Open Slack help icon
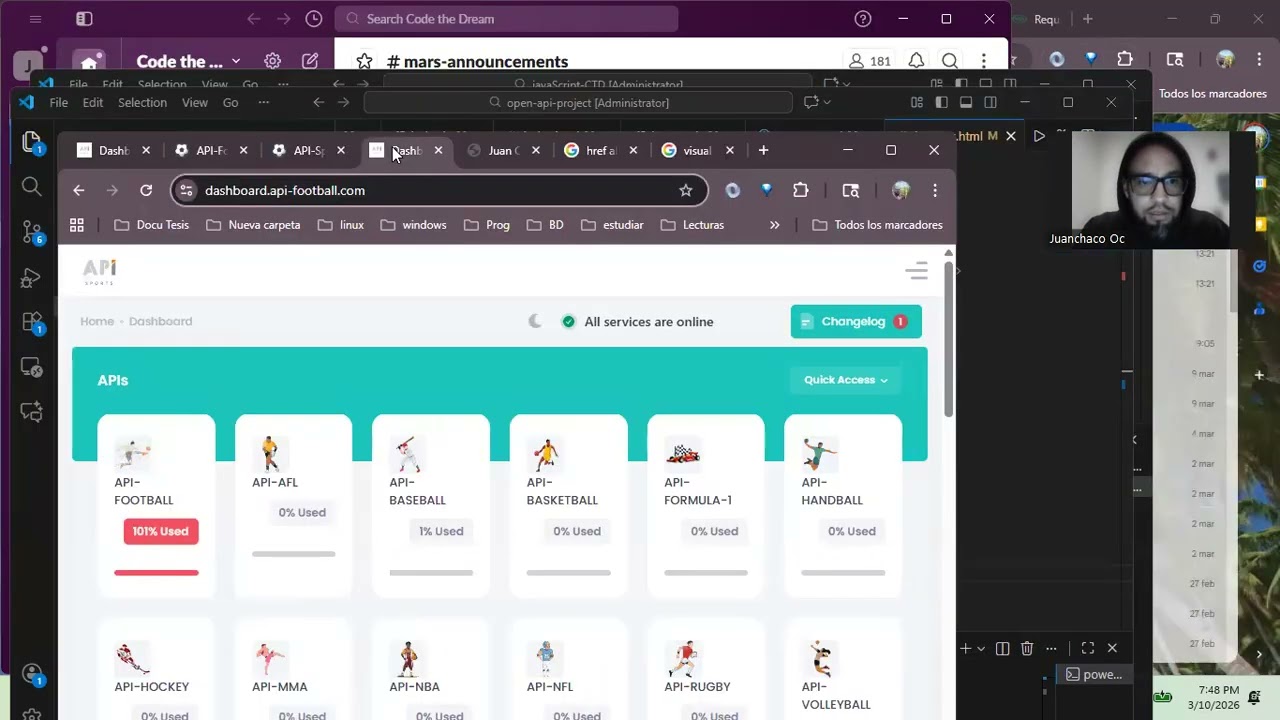This screenshot has width=1280, height=720. coord(863,18)
